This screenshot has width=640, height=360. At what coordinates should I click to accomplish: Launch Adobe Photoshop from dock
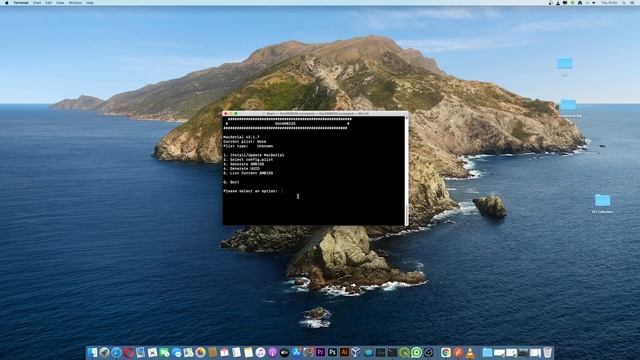pos(332,352)
